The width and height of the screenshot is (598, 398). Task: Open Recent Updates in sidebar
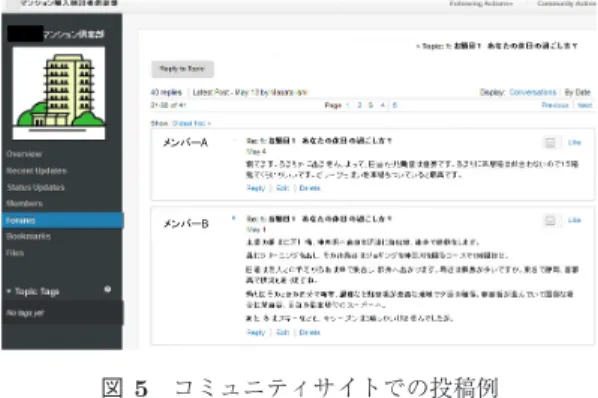37,171
